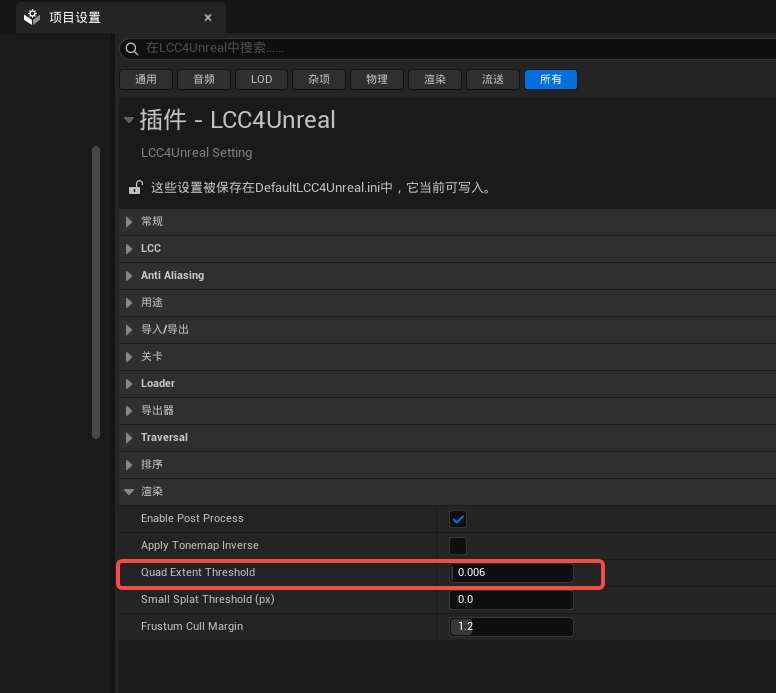This screenshot has height=693, width=776.
Task: Expand the LCC section
Action: tap(129, 248)
